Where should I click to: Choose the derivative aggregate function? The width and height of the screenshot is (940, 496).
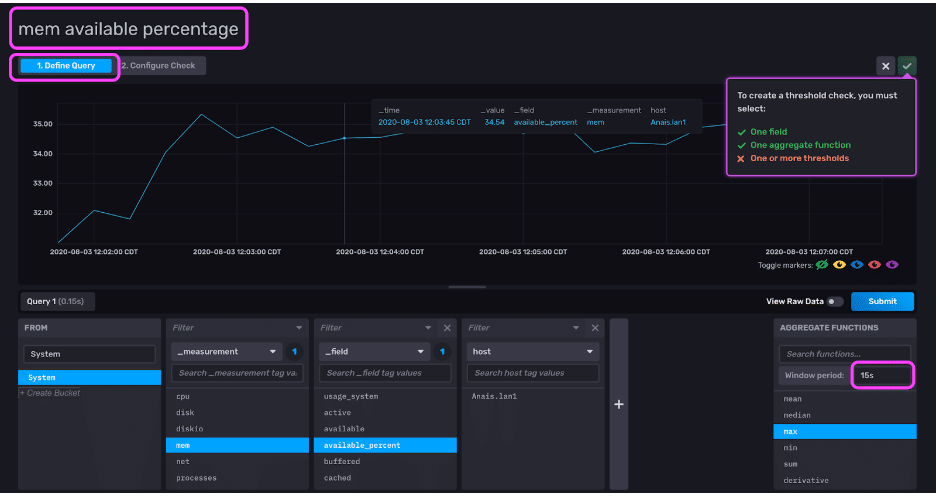pos(845,480)
